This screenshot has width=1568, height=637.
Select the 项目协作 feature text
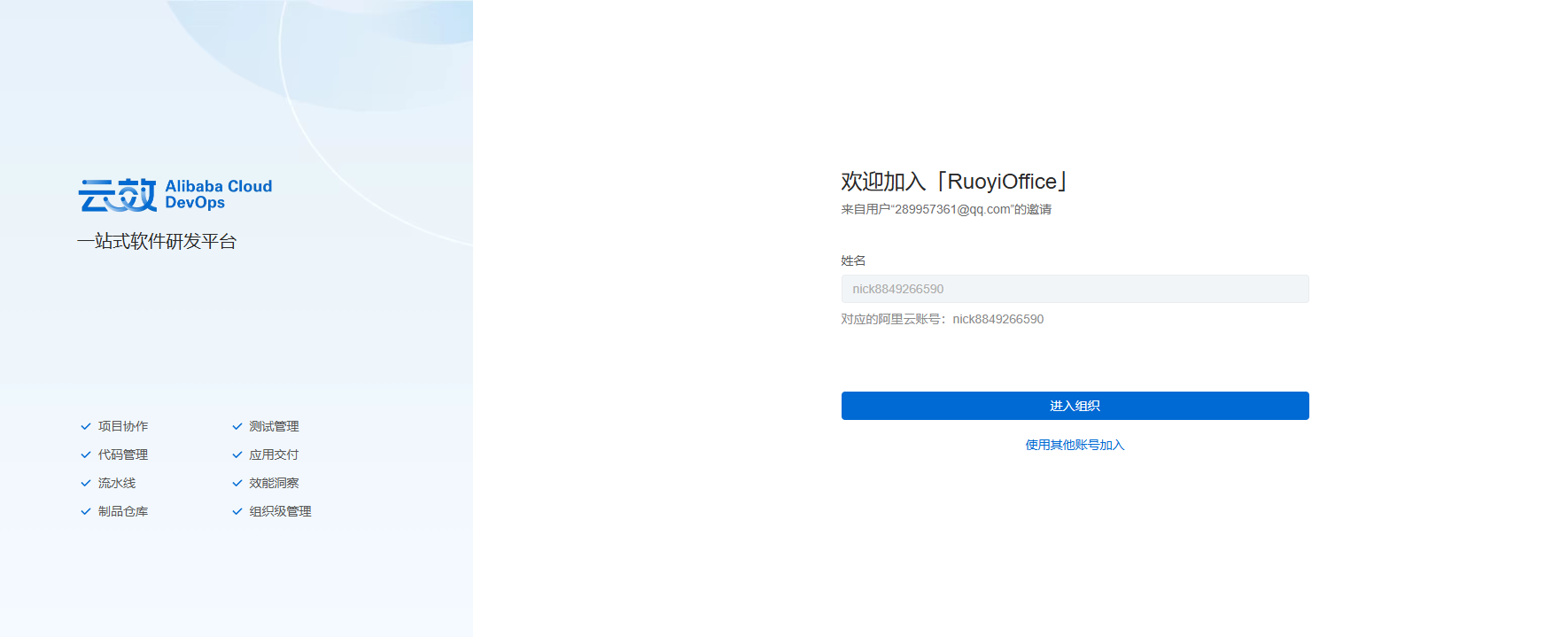pyautogui.click(x=123, y=426)
